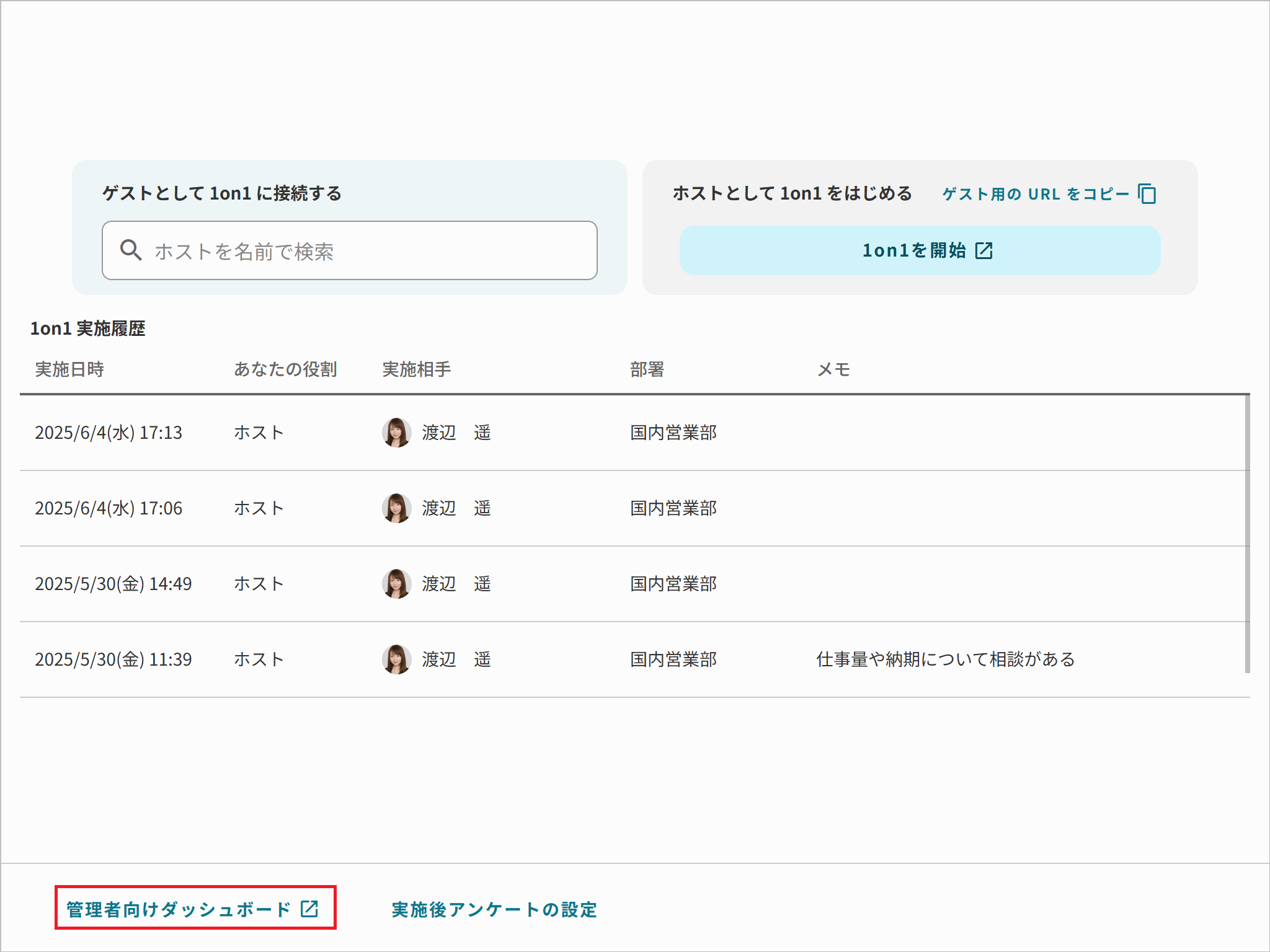Open 管理者向けダッシュボード link
1270x952 pixels.
click(x=179, y=909)
